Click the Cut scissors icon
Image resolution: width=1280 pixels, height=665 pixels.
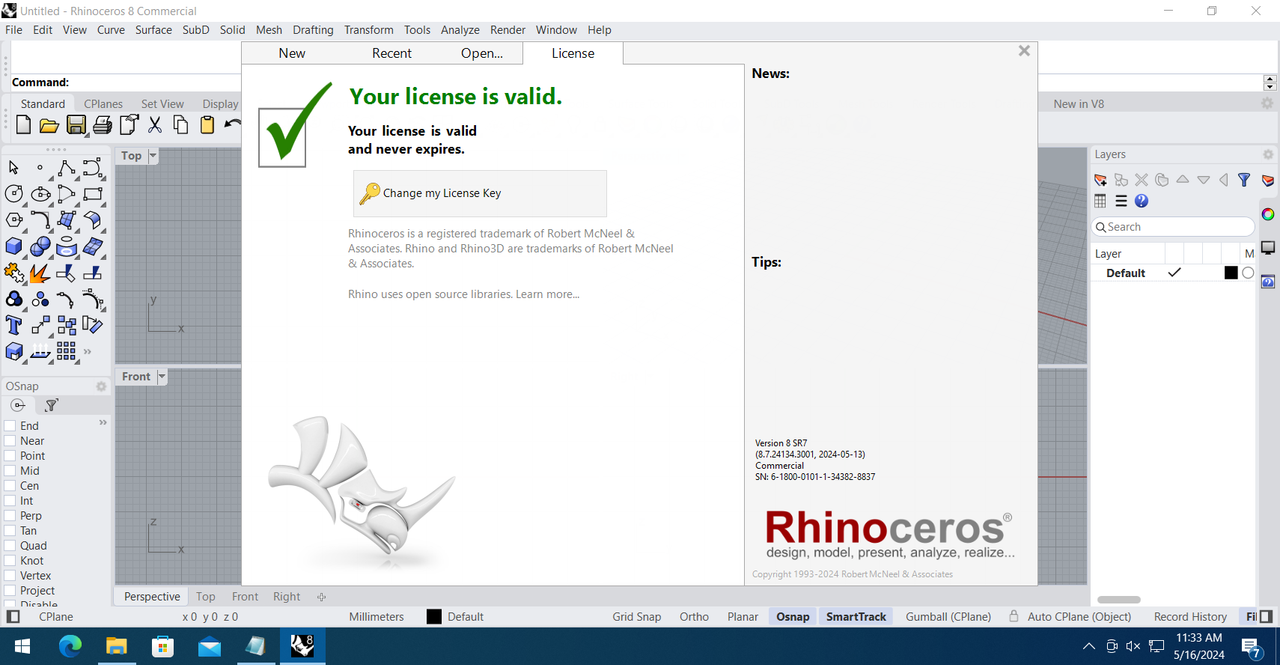155,125
